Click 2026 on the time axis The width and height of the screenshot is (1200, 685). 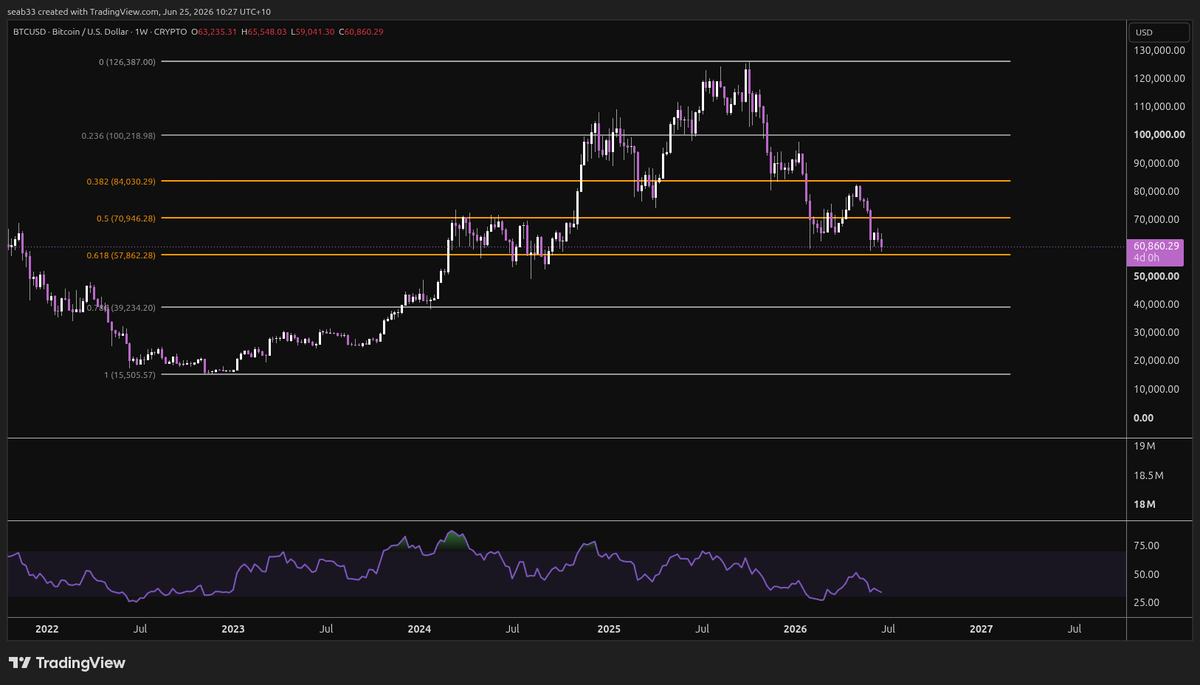point(796,629)
